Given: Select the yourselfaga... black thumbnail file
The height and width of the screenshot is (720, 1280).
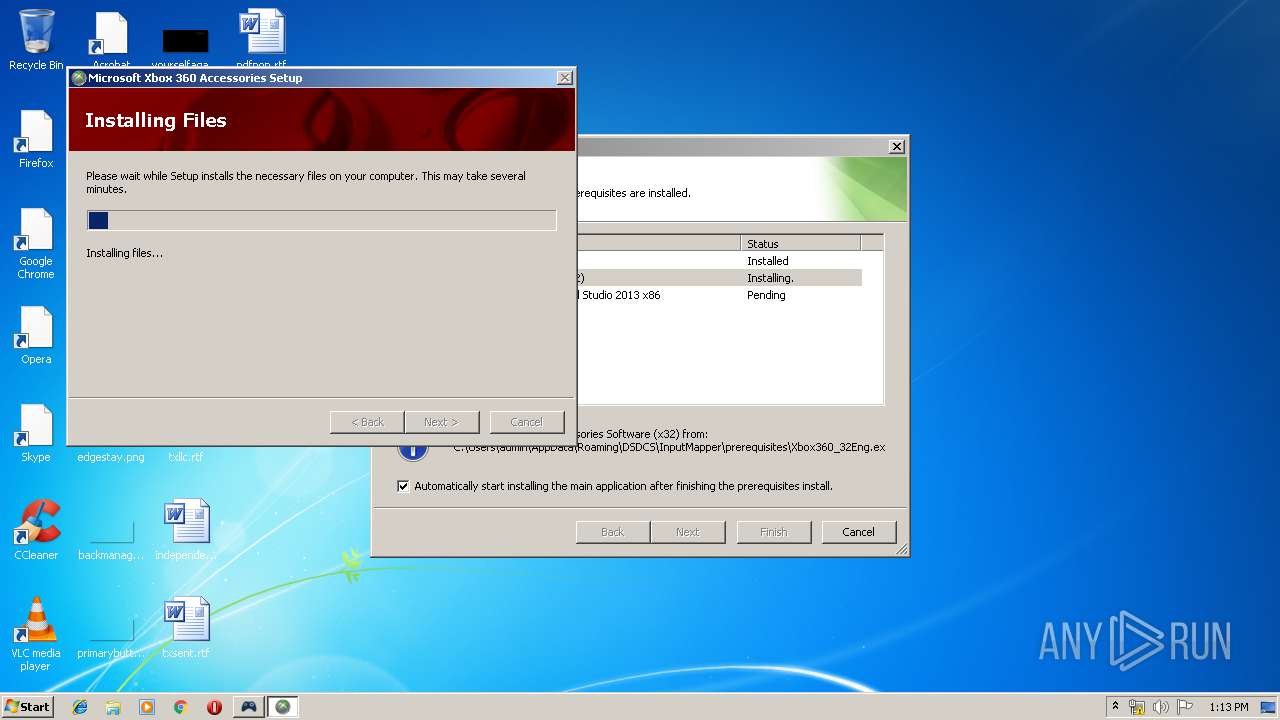Looking at the screenshot, I should point(186,48).
